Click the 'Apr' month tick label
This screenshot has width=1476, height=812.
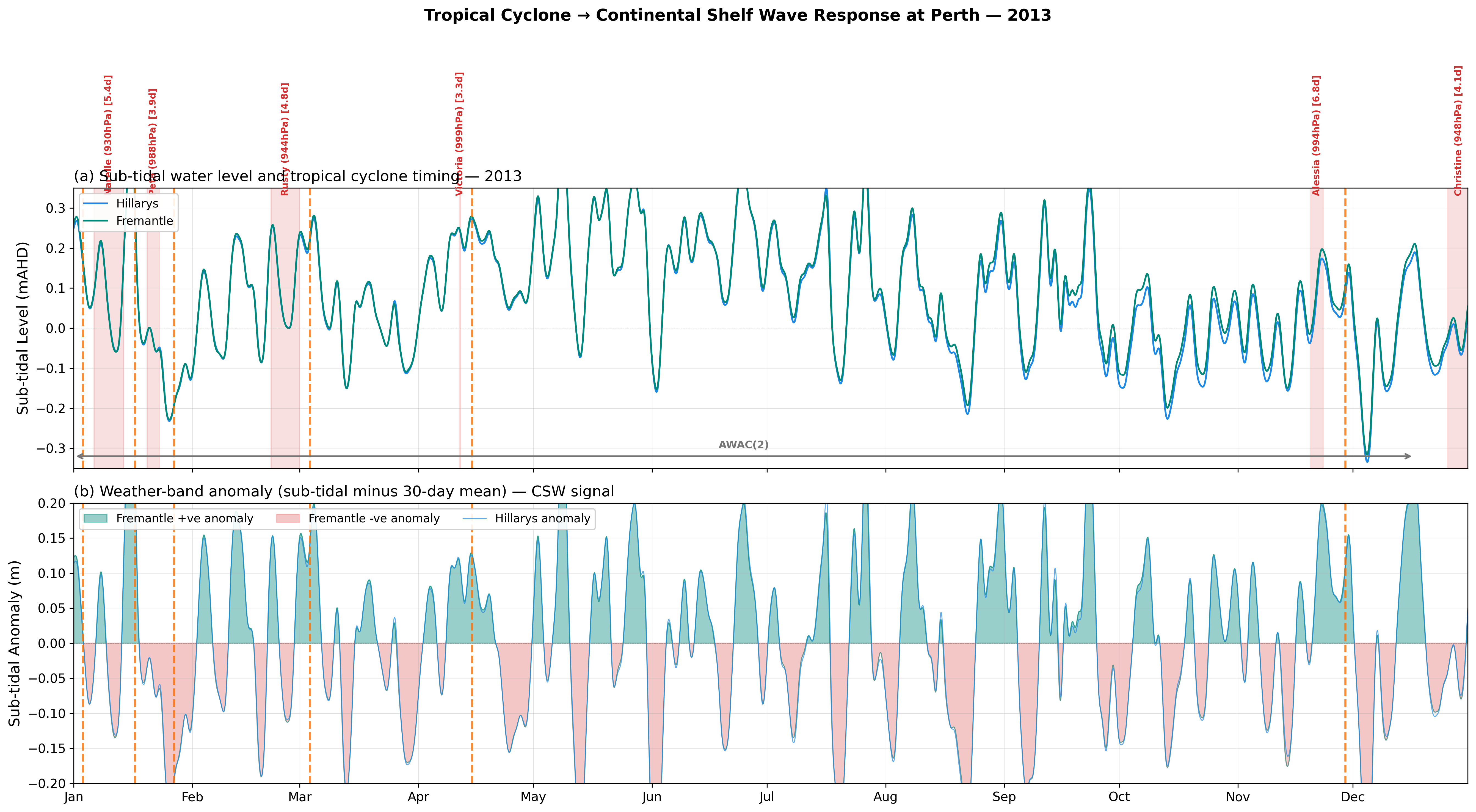tap(419, 797)
